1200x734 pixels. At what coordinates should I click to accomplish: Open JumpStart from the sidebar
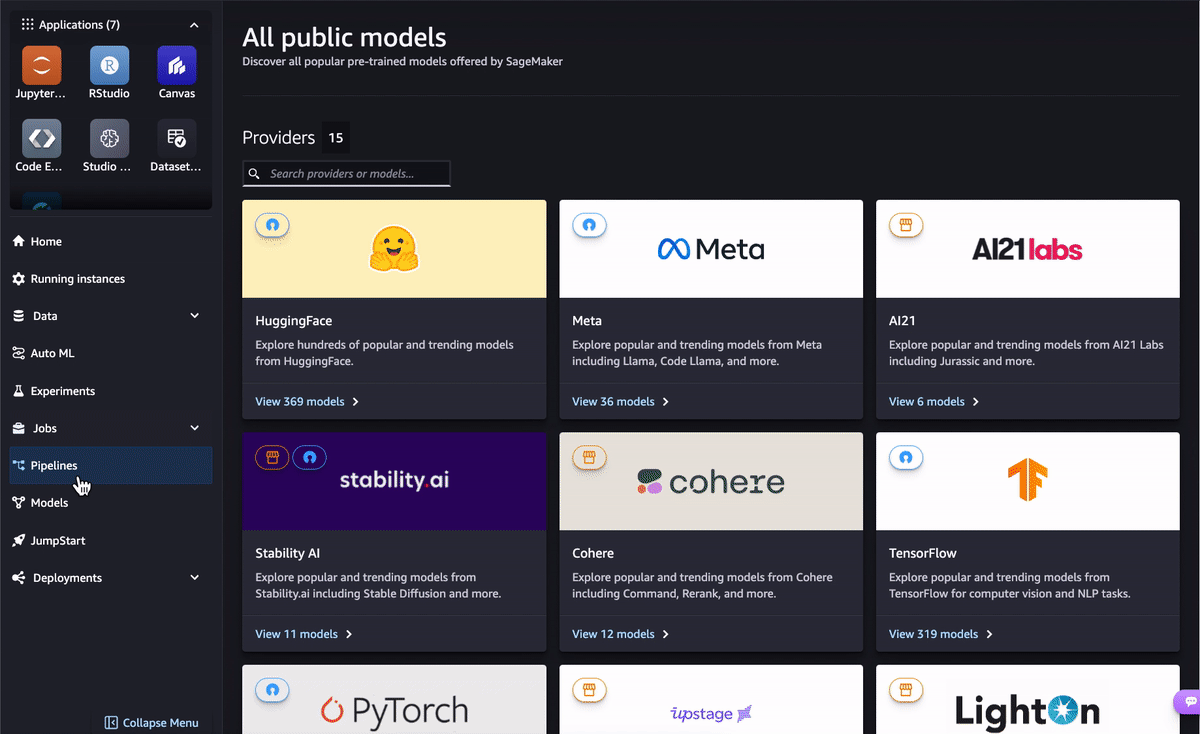coord(57,541)
